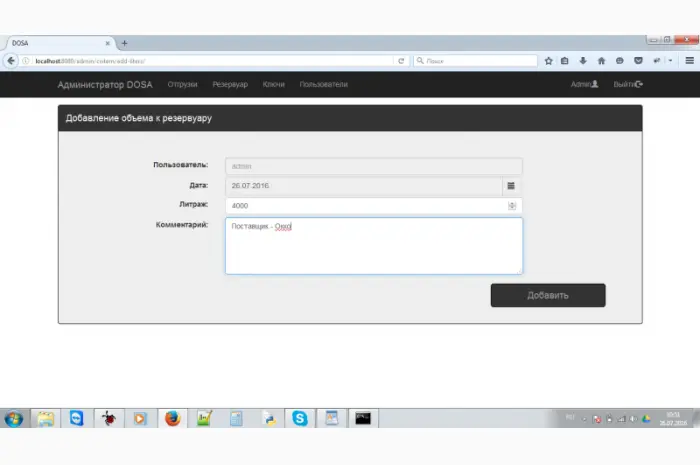Click the site info icon in address bar
Viewport: 700px width, 465px height.
(26, 61)
